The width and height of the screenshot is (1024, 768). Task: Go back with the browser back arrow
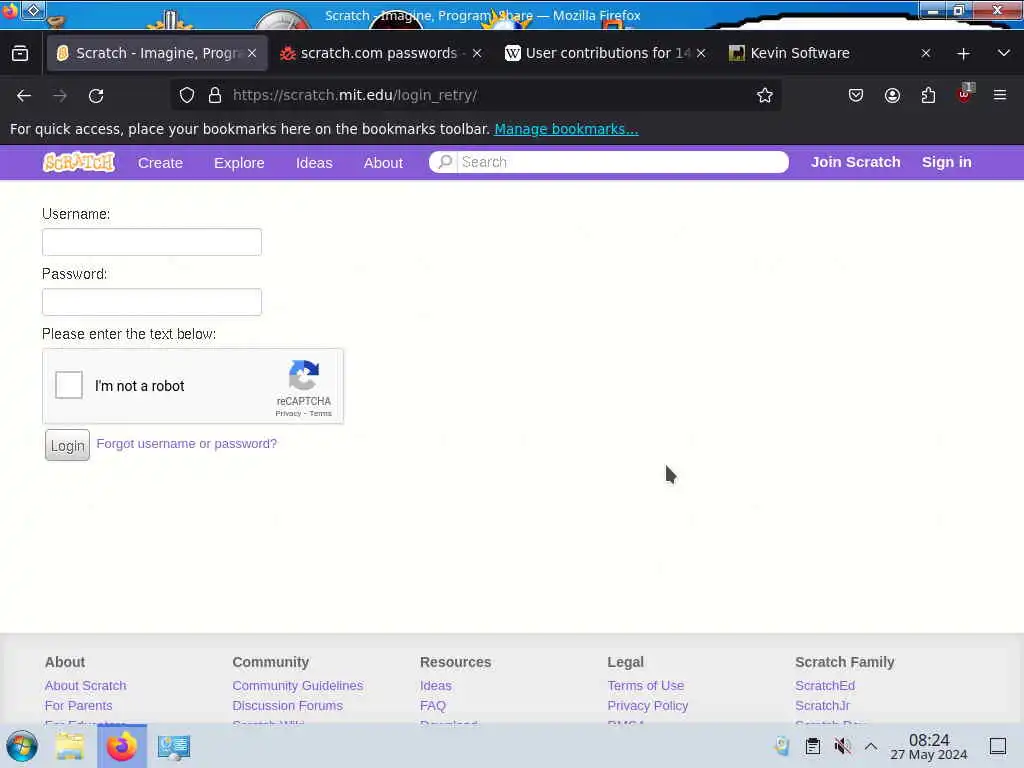coord(24,95)
